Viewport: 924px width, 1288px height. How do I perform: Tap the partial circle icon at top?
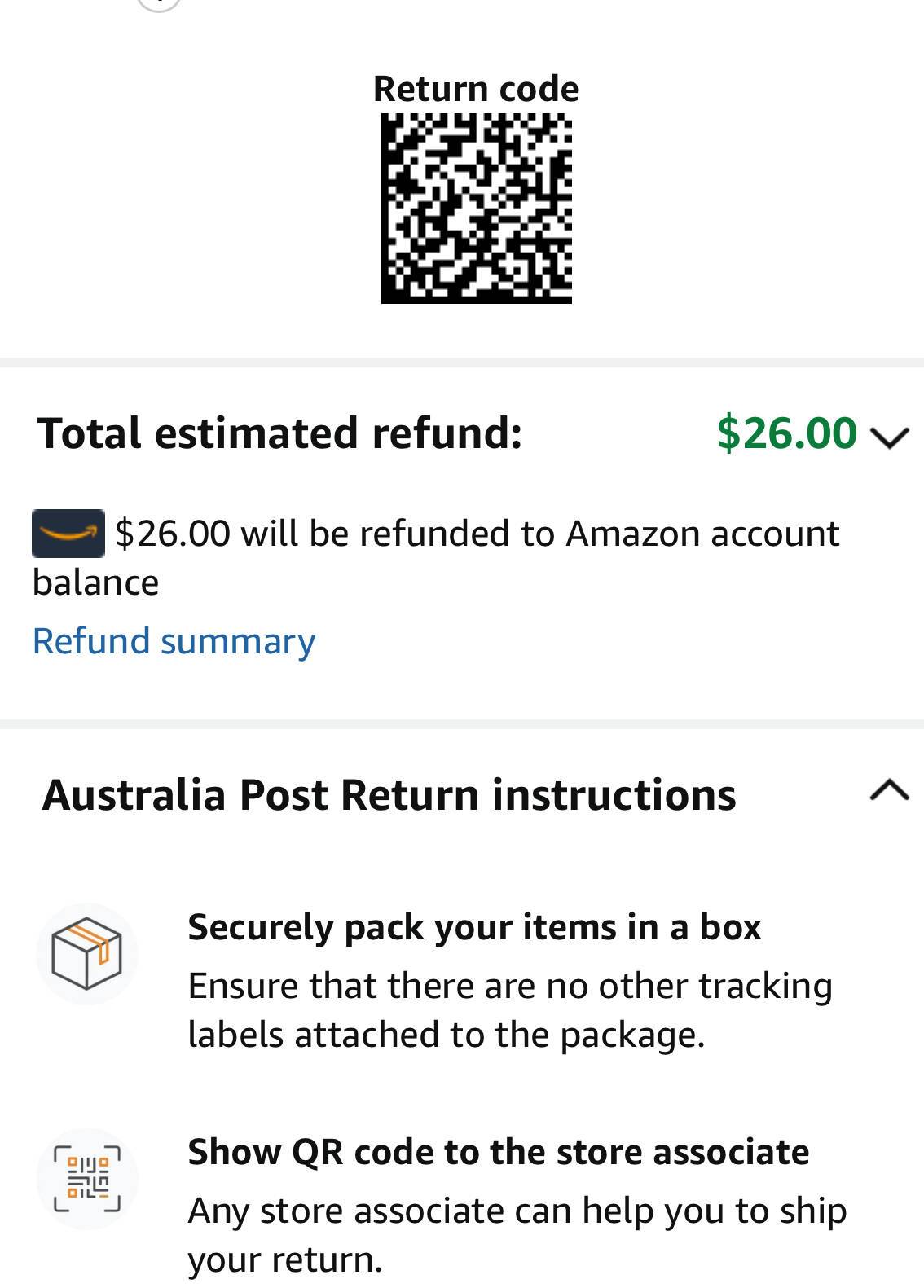point(158,4)
